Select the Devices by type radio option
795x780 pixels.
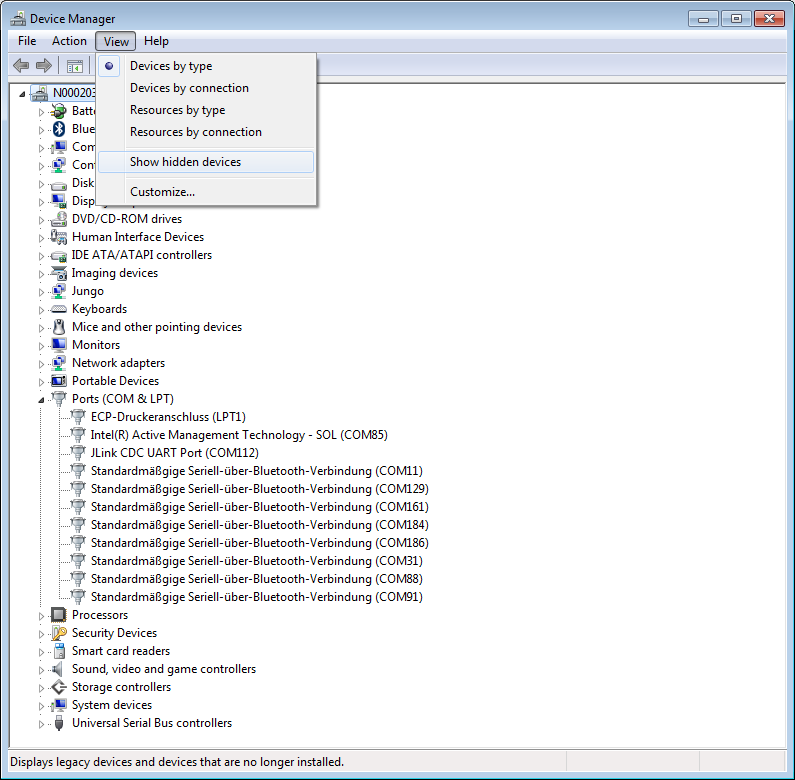pos(171,66)
